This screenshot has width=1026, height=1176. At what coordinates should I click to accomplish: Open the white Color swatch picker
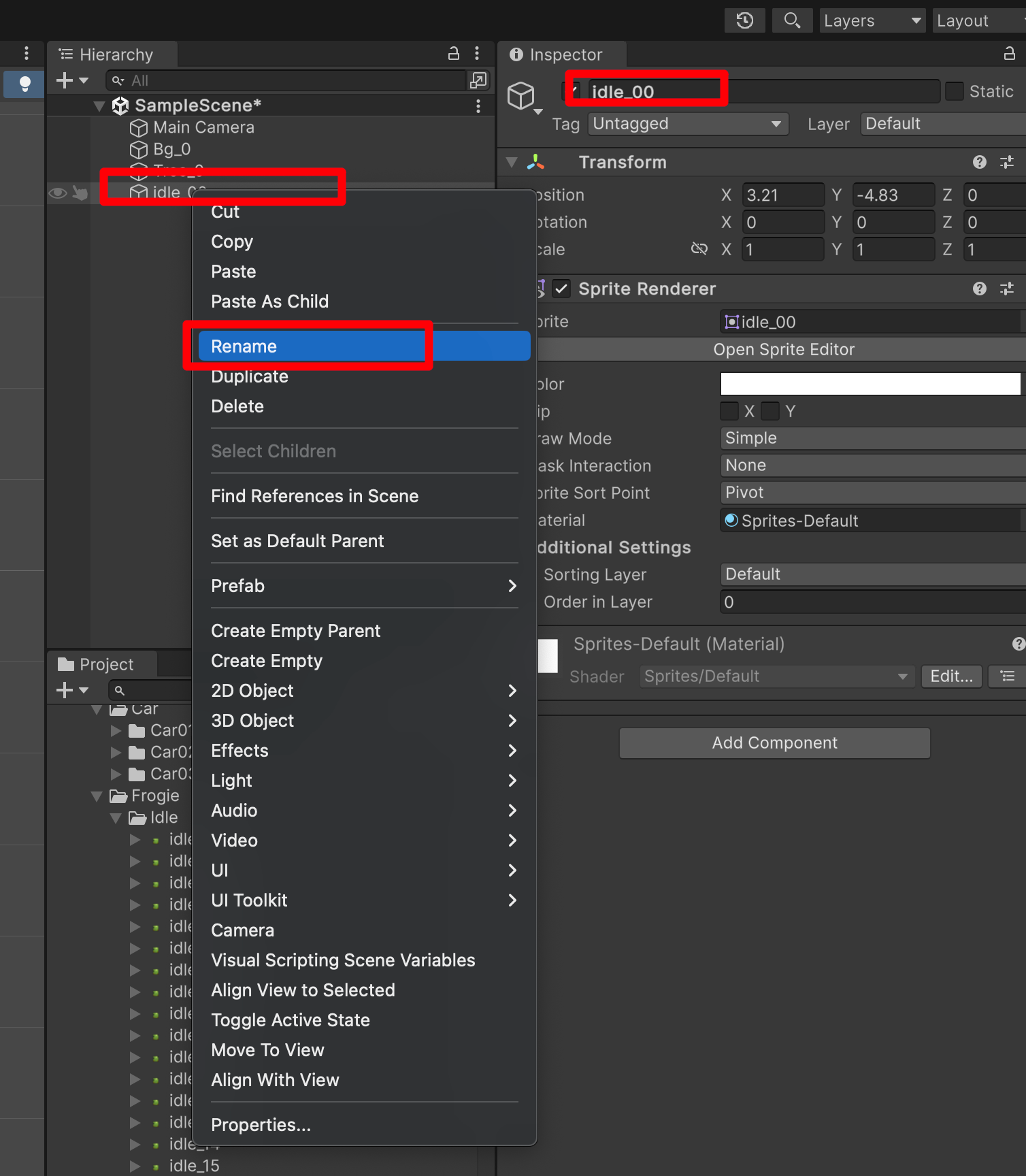[871, 384]
